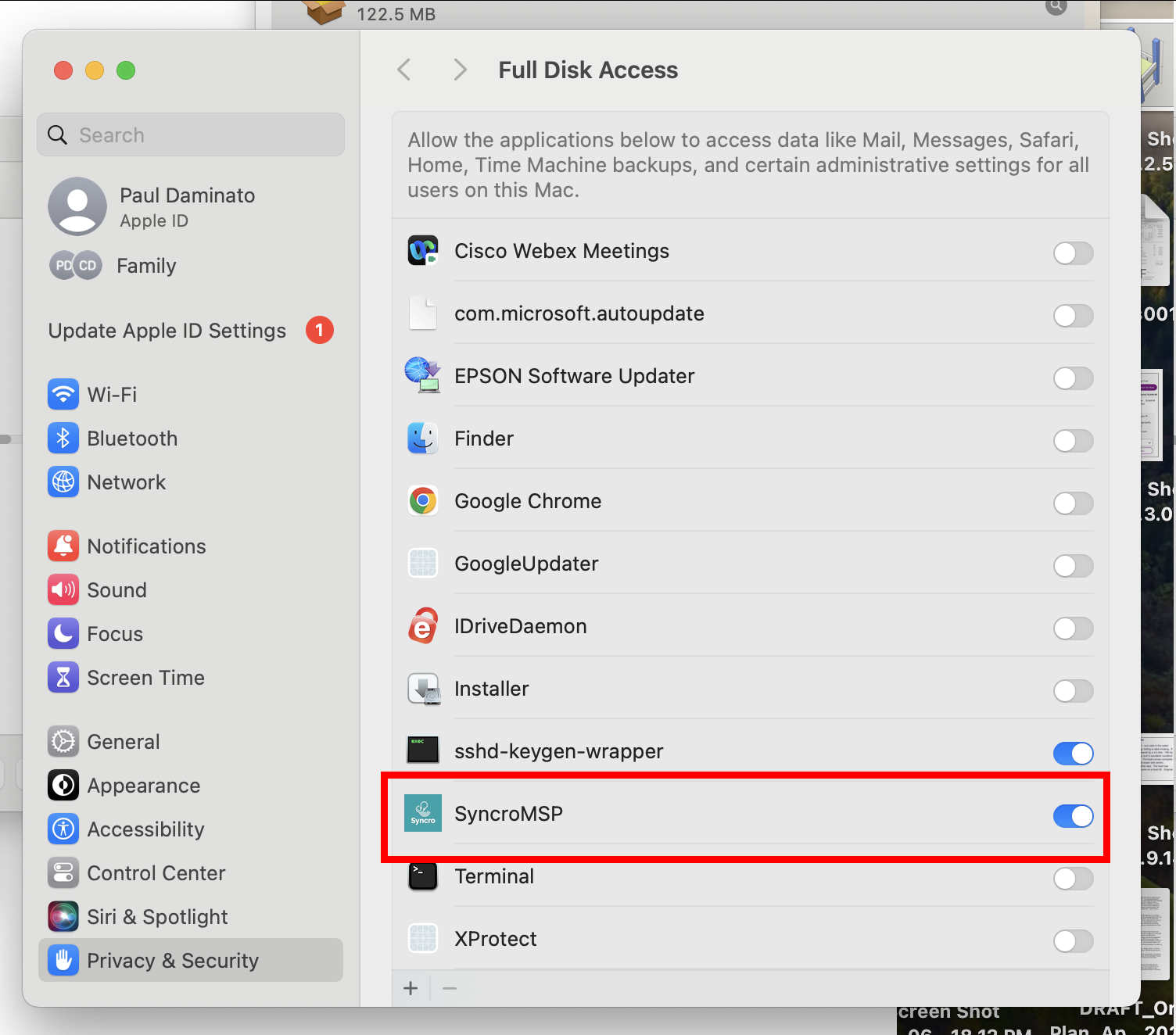The image size is (1176, 1035).
Task: Select Wi-Fi in the sidebar list
Action: [112, 394]
